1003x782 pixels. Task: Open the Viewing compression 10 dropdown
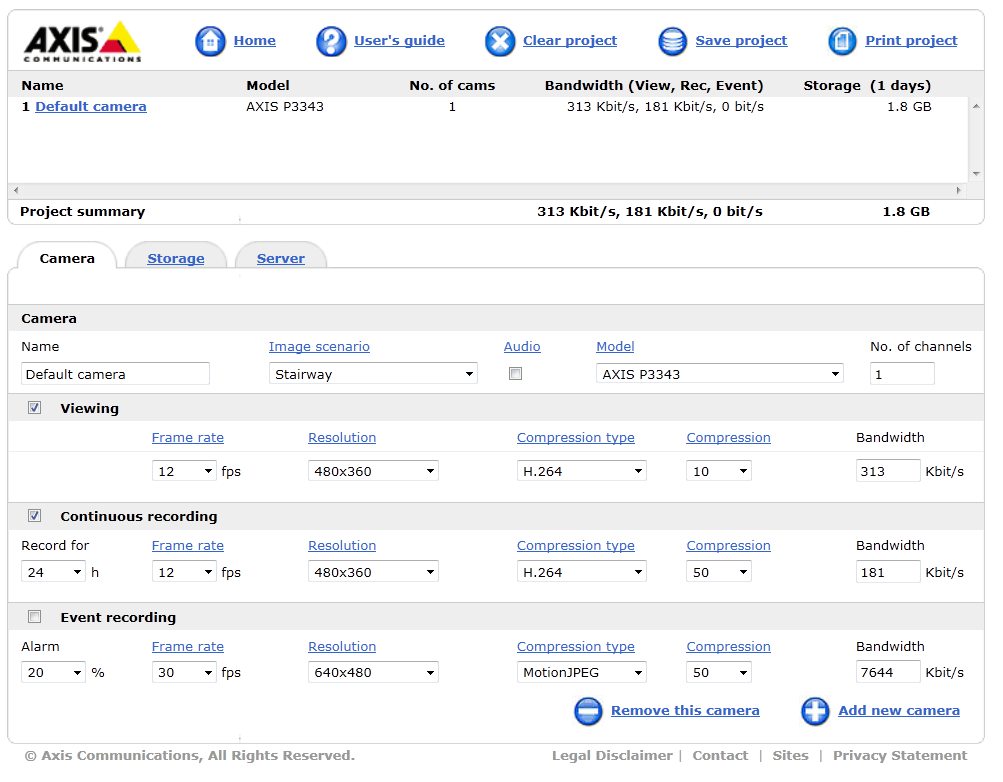[x=719, y=471]
